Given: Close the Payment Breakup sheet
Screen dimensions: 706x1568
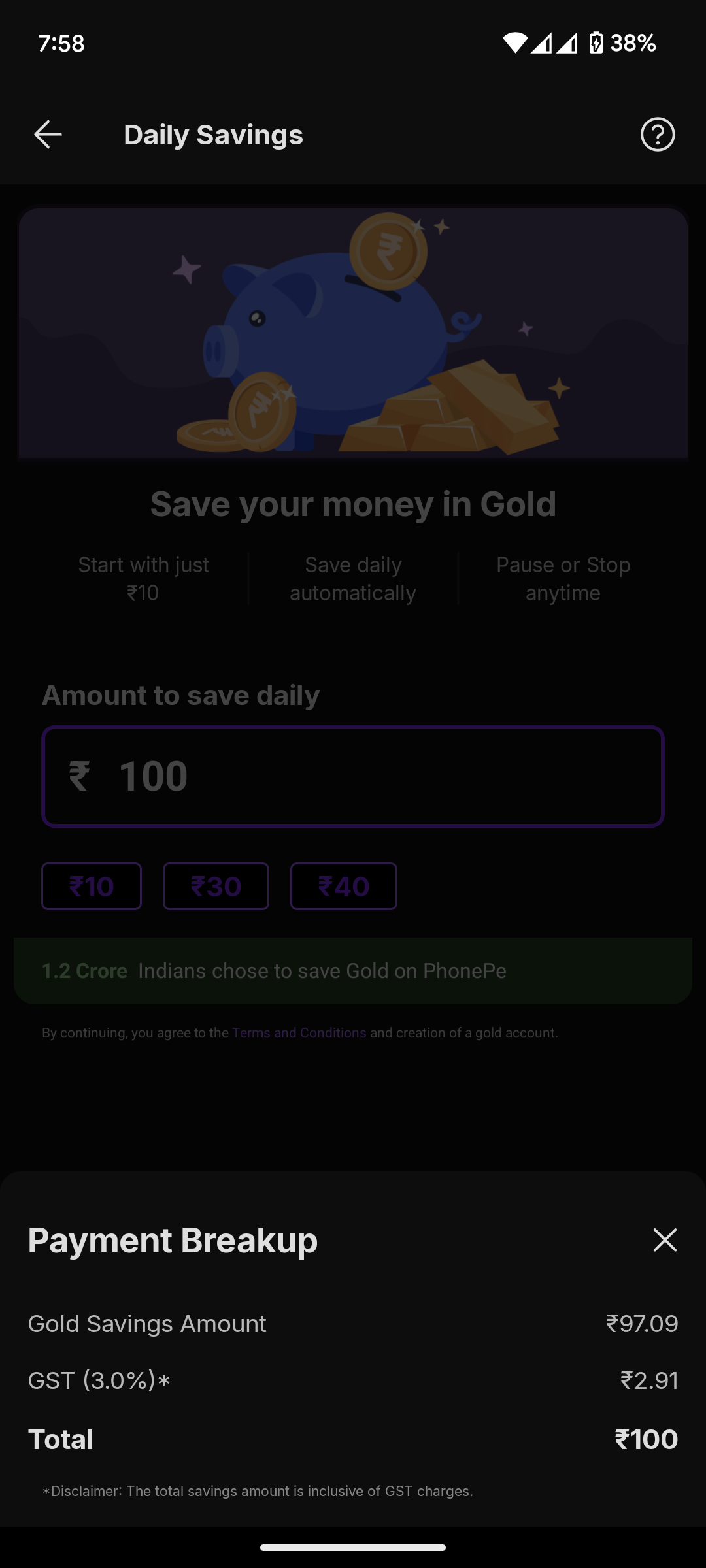Looking at the screenshot, I should pos(665,1240).
